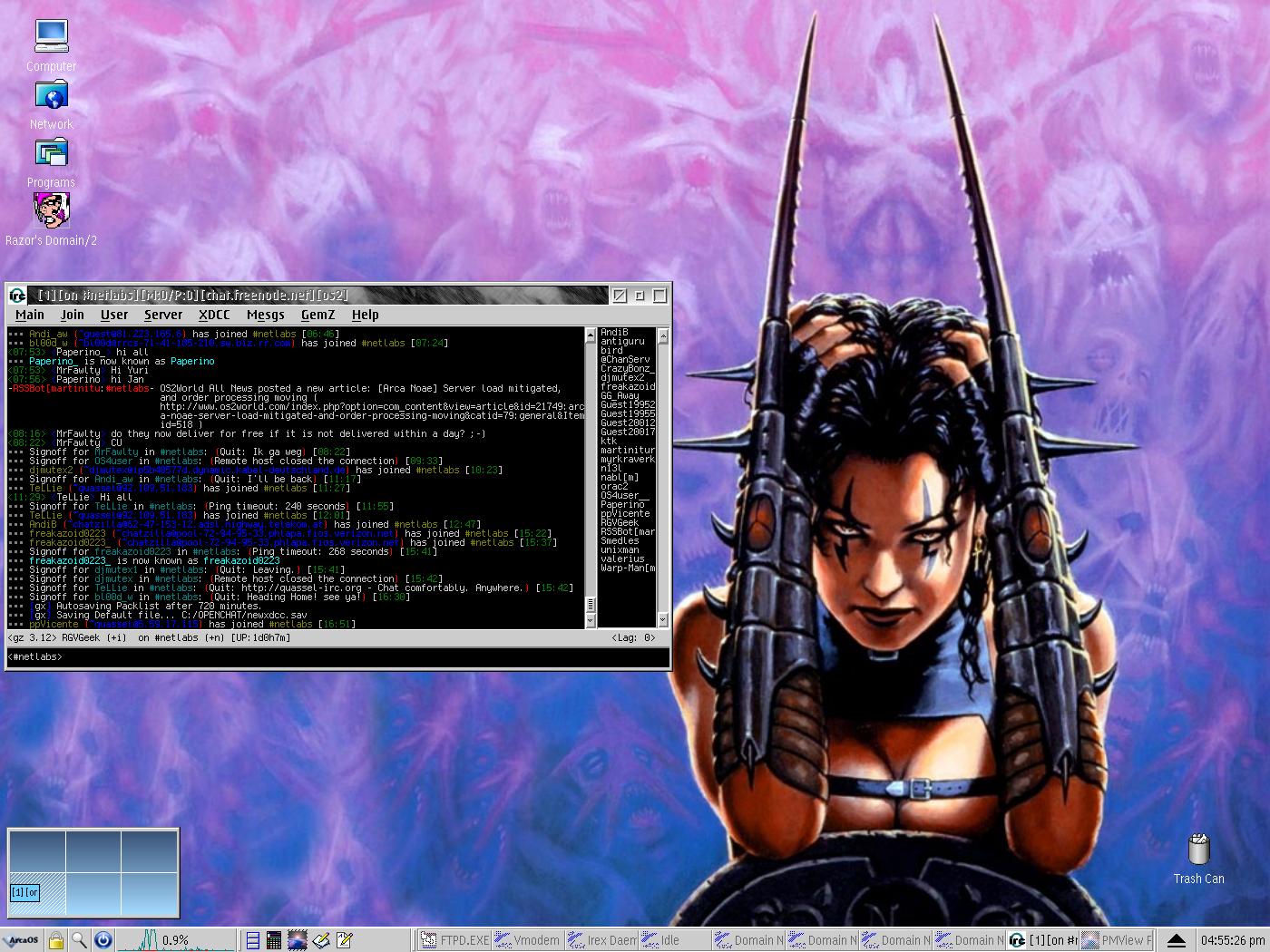
Task: Select nick RGVGeek in user list
Action: tap(620, 523)
